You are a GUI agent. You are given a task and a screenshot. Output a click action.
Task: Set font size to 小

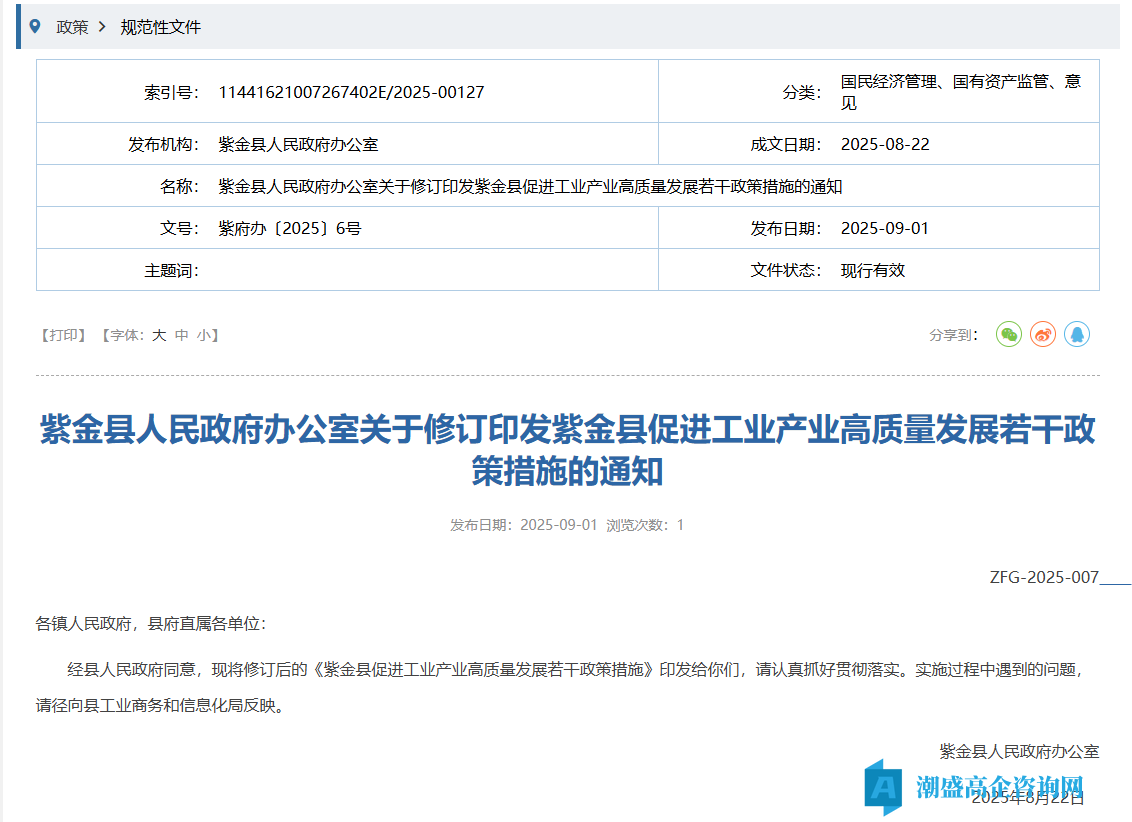204,335
